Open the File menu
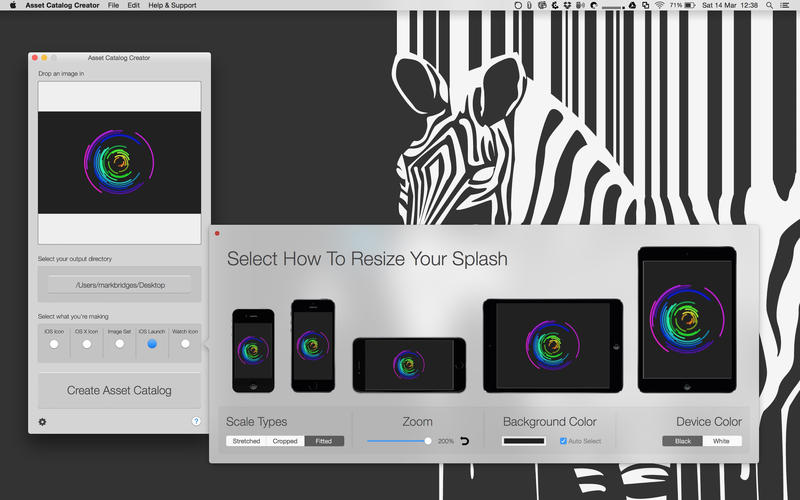Screen dimensions: 800x500 (x=113, y=5)
